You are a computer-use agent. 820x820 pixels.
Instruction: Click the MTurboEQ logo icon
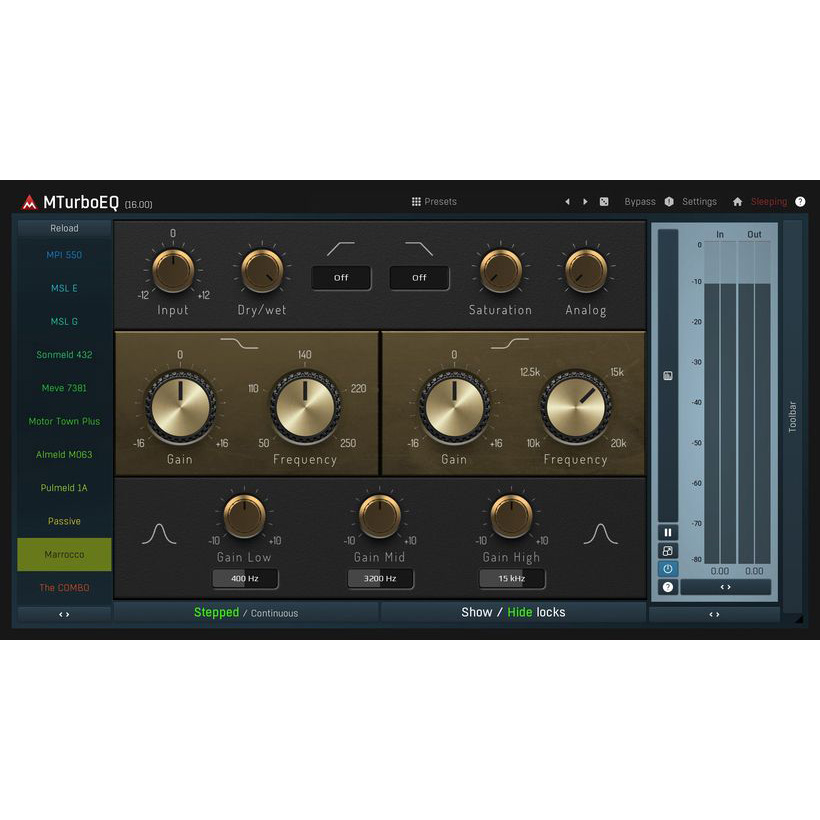[x=29, y=202]
